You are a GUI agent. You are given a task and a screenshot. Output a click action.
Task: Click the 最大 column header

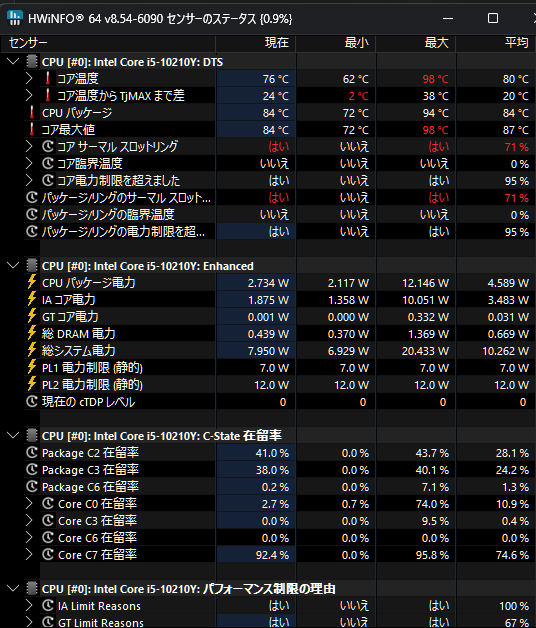point(416,42)
